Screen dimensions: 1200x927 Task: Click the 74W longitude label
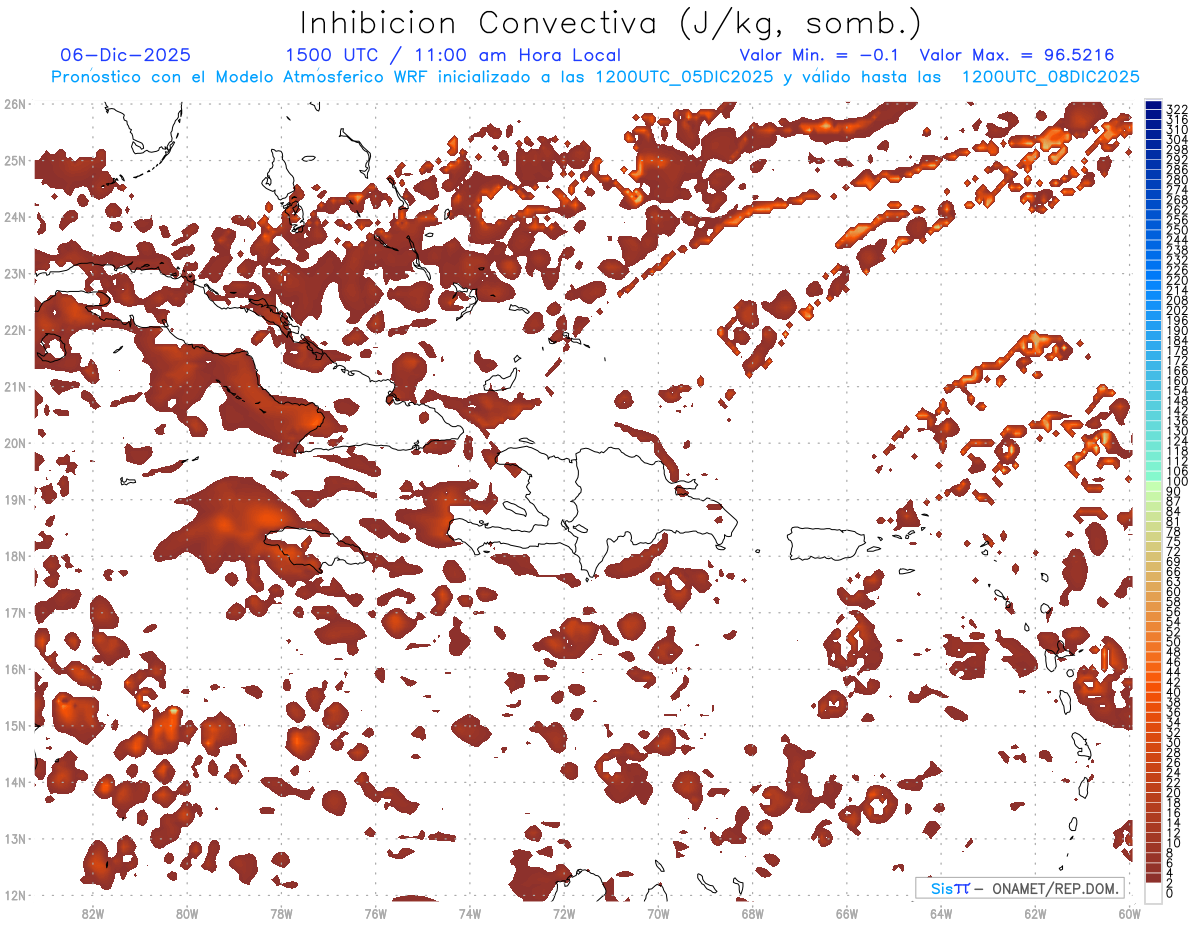point(470,913)
